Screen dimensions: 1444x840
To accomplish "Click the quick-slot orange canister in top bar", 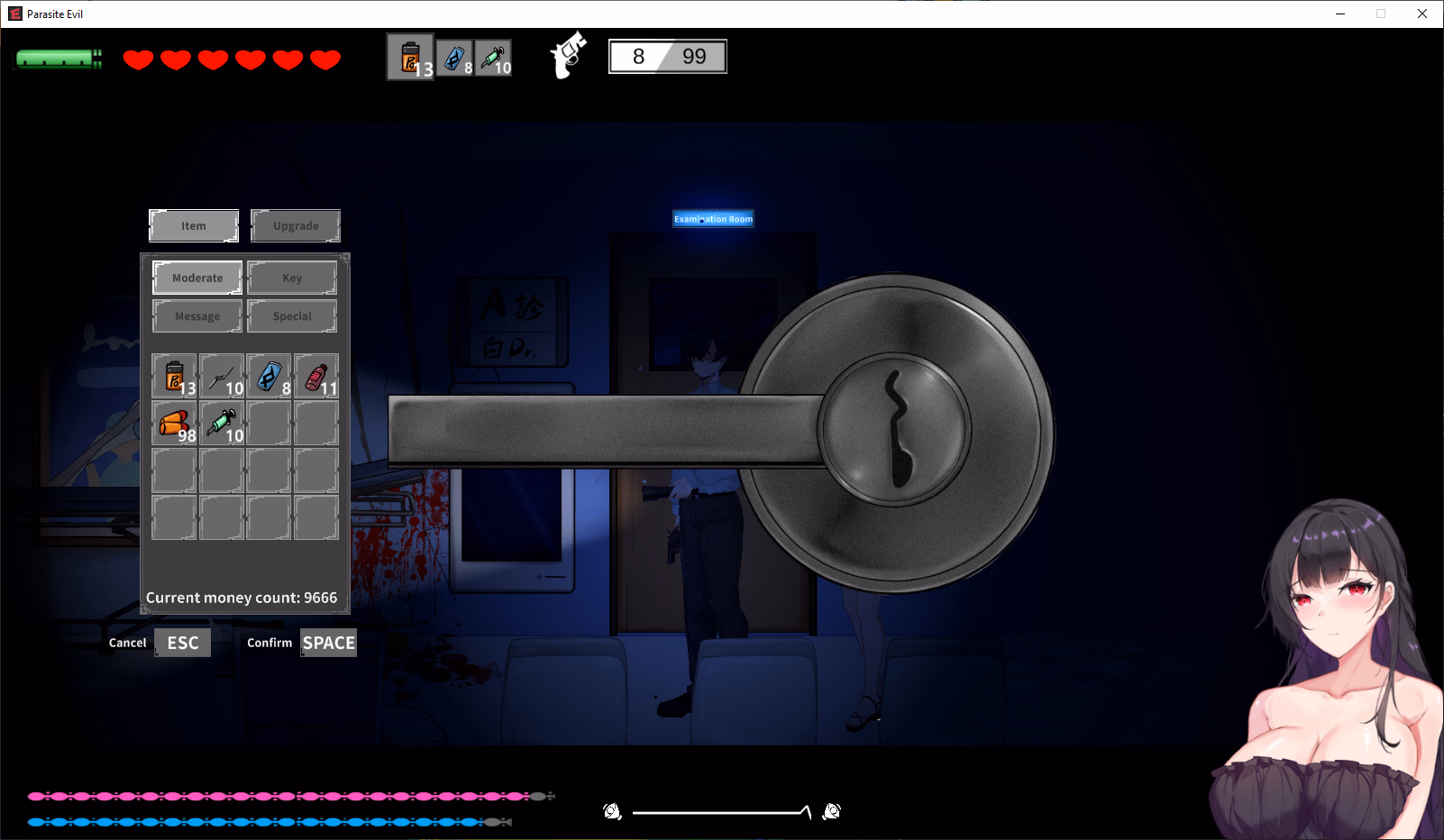I will point(410,57).
